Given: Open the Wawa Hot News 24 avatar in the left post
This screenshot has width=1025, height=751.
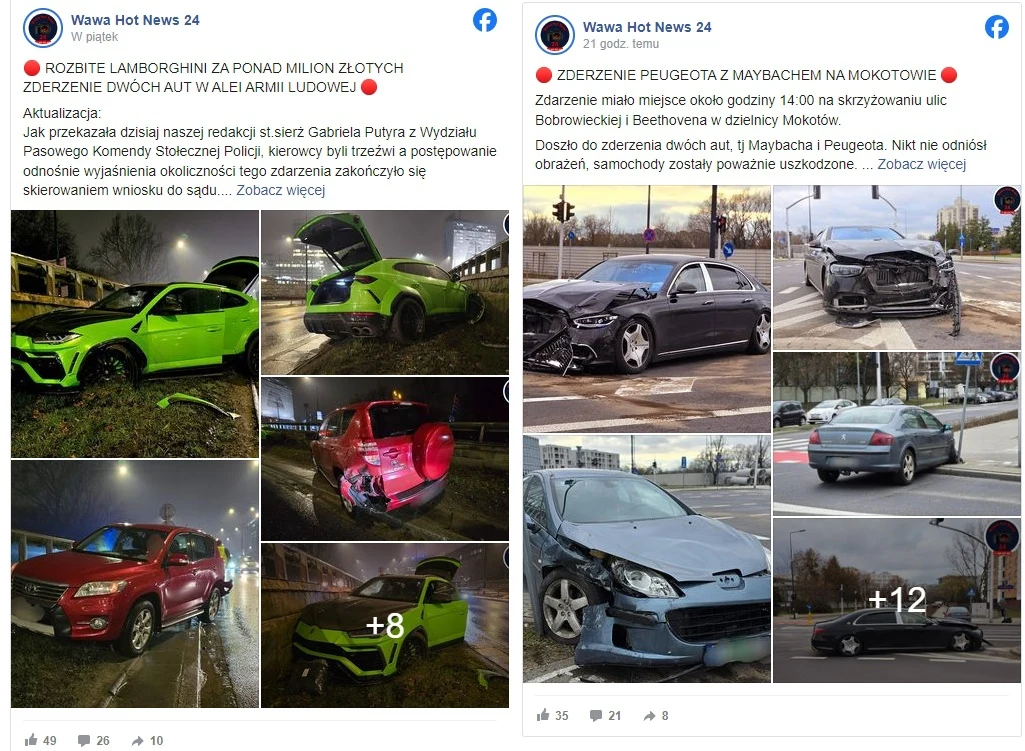Looking at the screenshot, I should coord(42,28).
